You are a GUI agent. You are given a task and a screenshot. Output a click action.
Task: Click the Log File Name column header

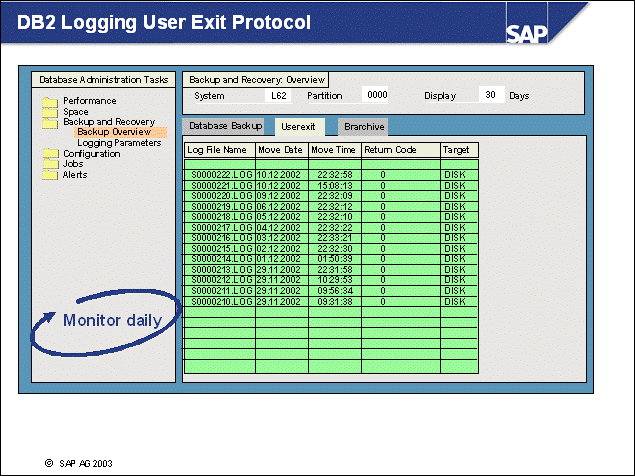pyautogui.click(x=219, y=149)
